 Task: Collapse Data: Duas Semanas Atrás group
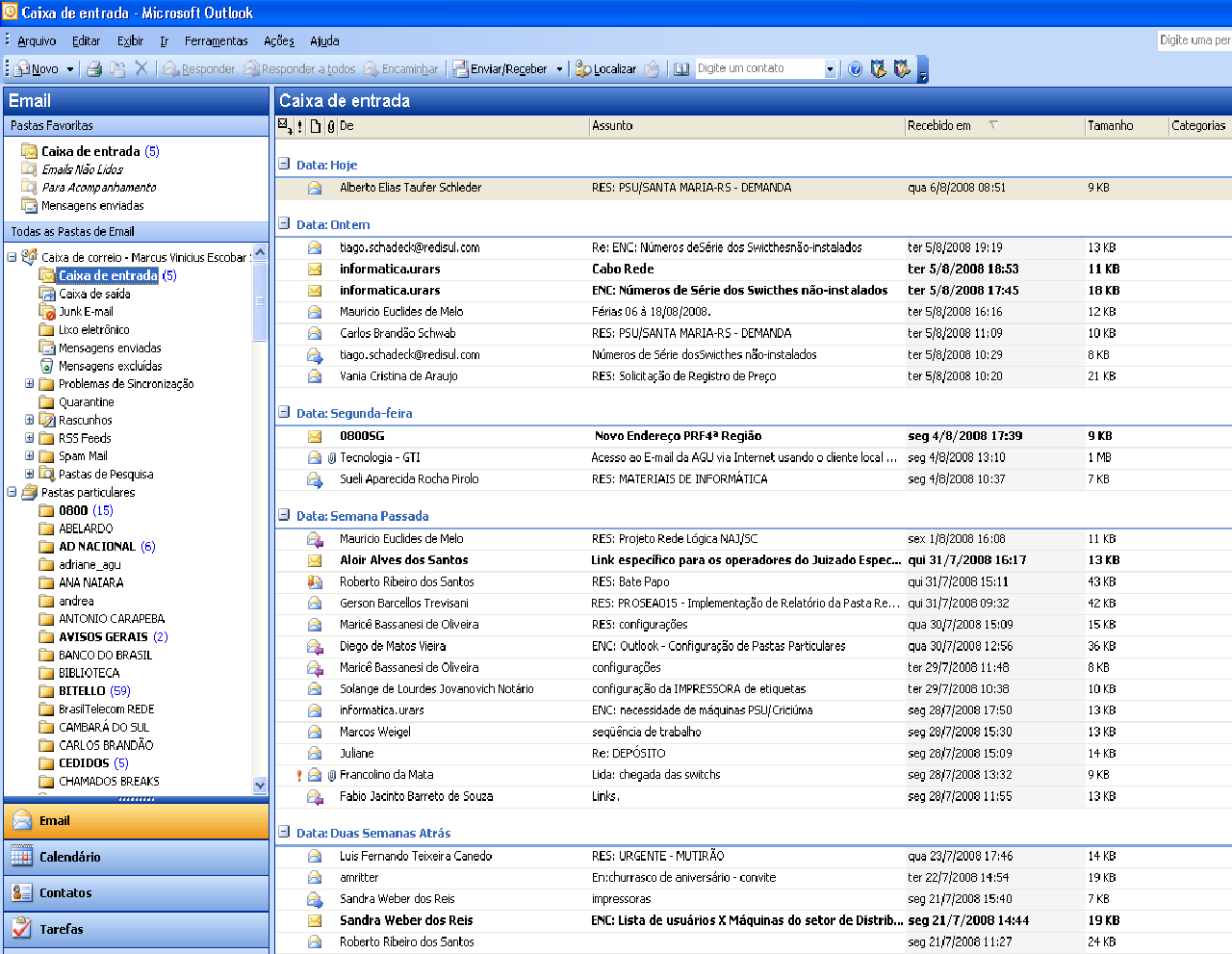[x=284, y=832]
